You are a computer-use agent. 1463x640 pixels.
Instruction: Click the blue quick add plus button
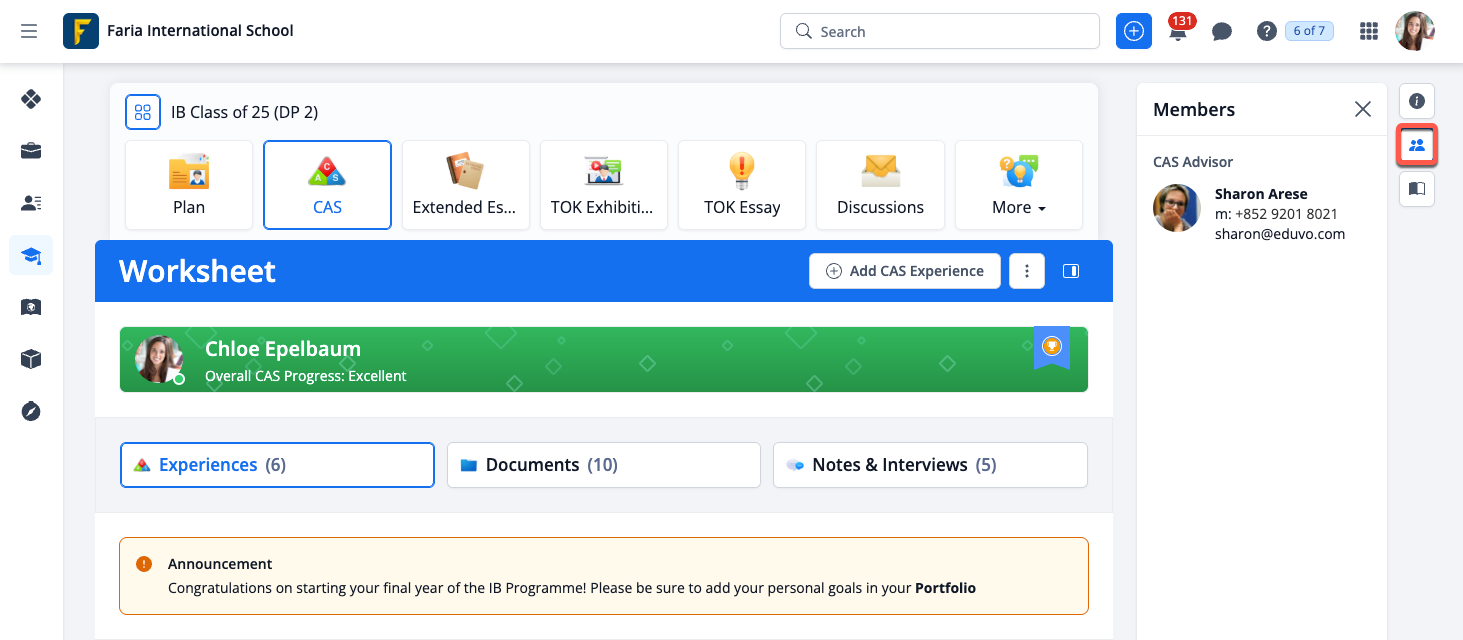[1133, 31]
